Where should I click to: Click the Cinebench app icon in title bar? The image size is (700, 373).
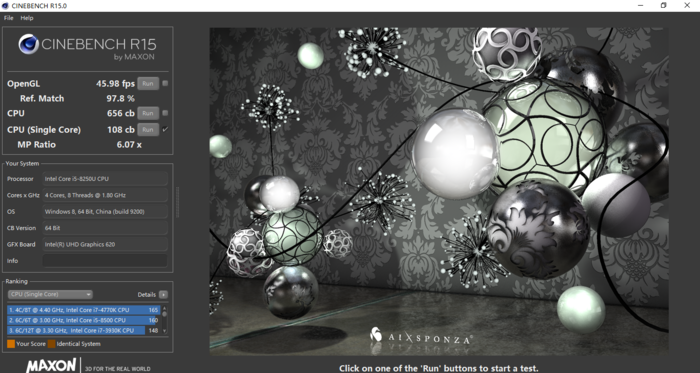[5, 6]
